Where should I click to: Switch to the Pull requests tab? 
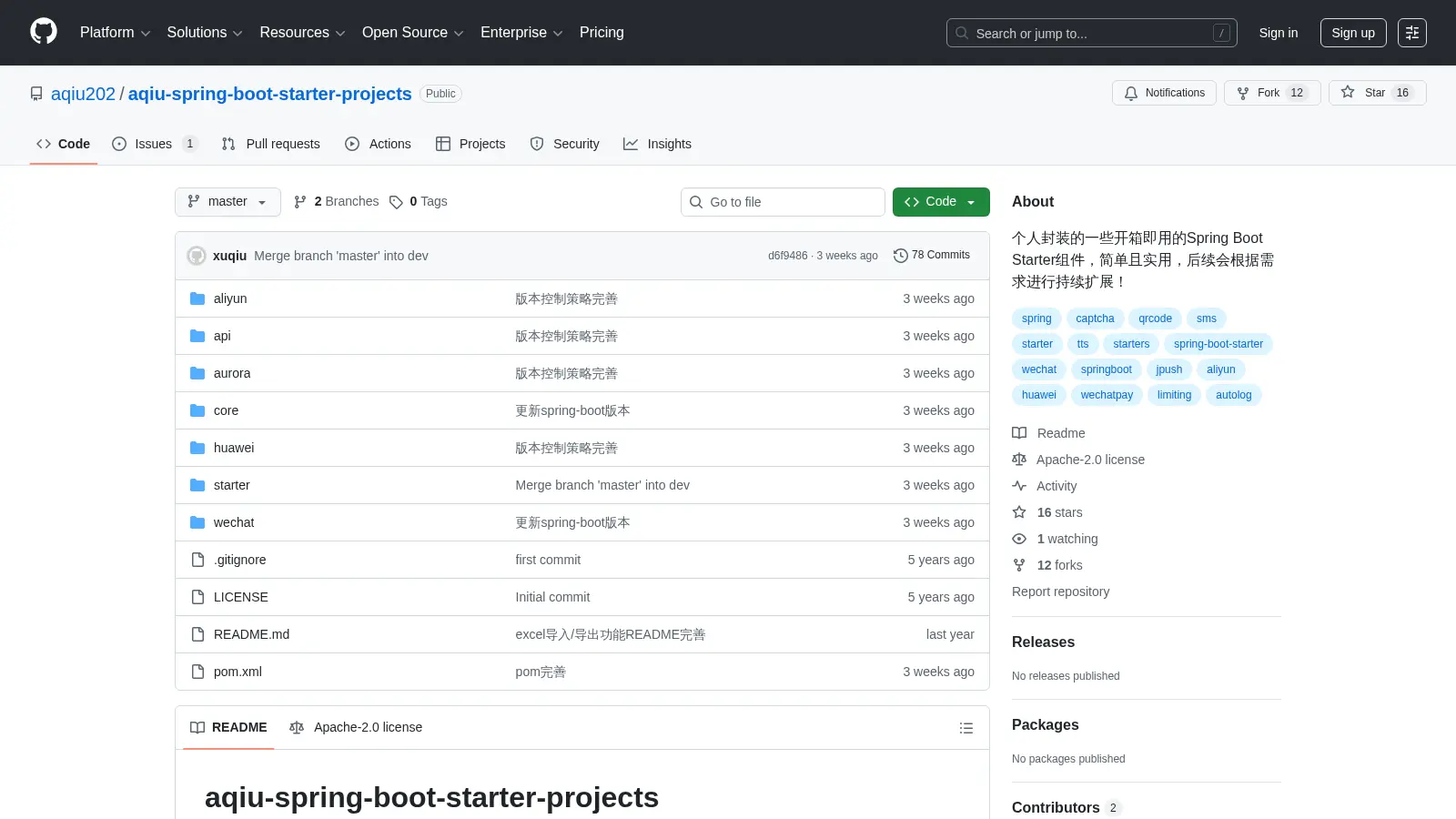271,144
